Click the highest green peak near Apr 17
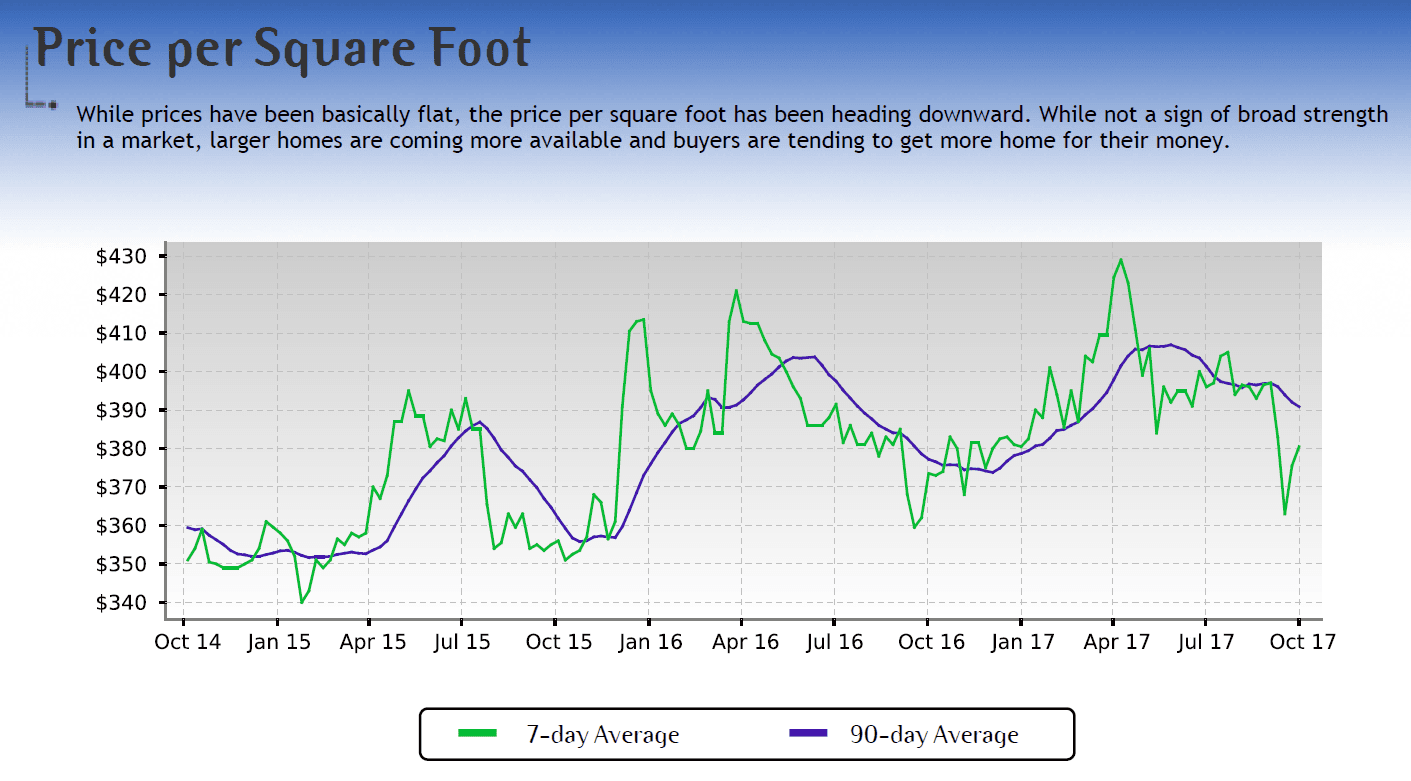The width and height of the screenshot is (1411, 781). [1121, 260]
